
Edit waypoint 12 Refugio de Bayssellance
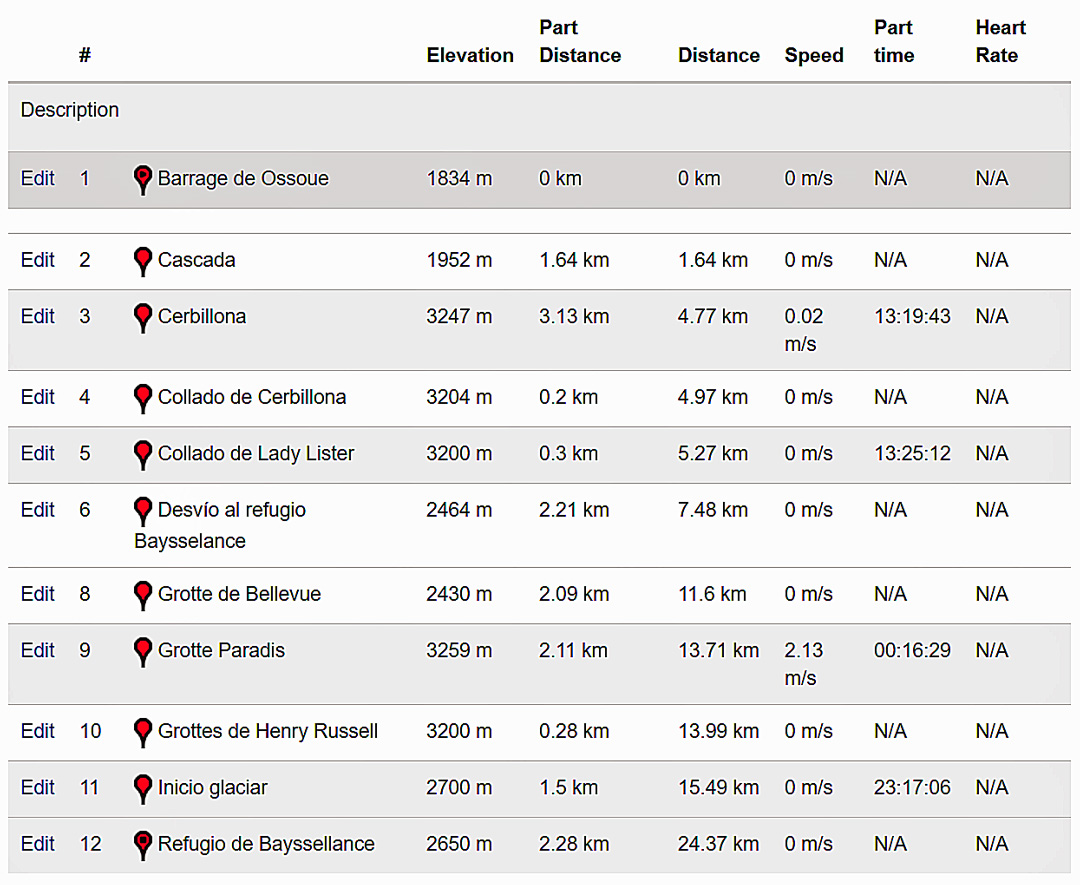point(37,844)
